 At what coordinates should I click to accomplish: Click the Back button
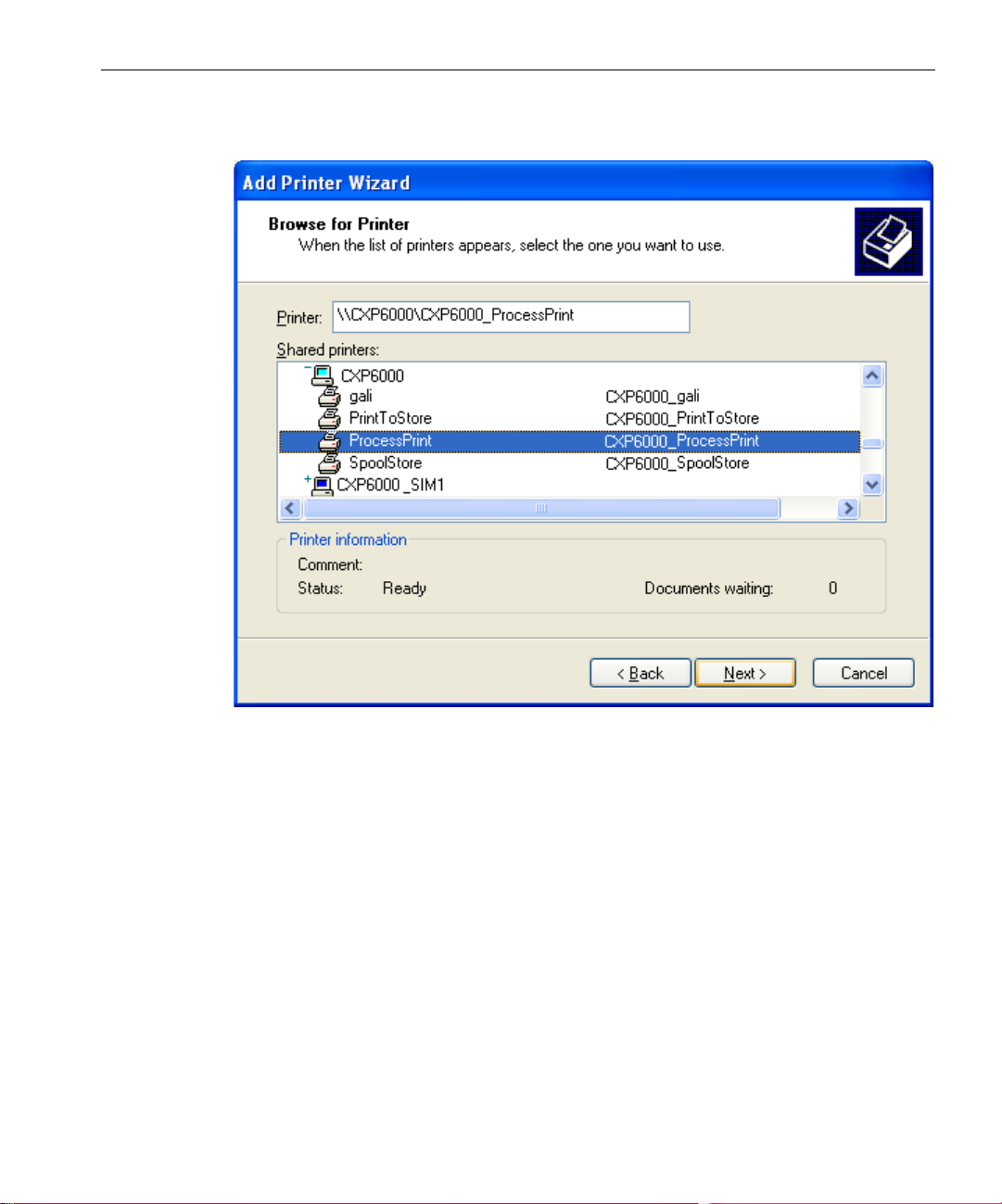[641, 673]
